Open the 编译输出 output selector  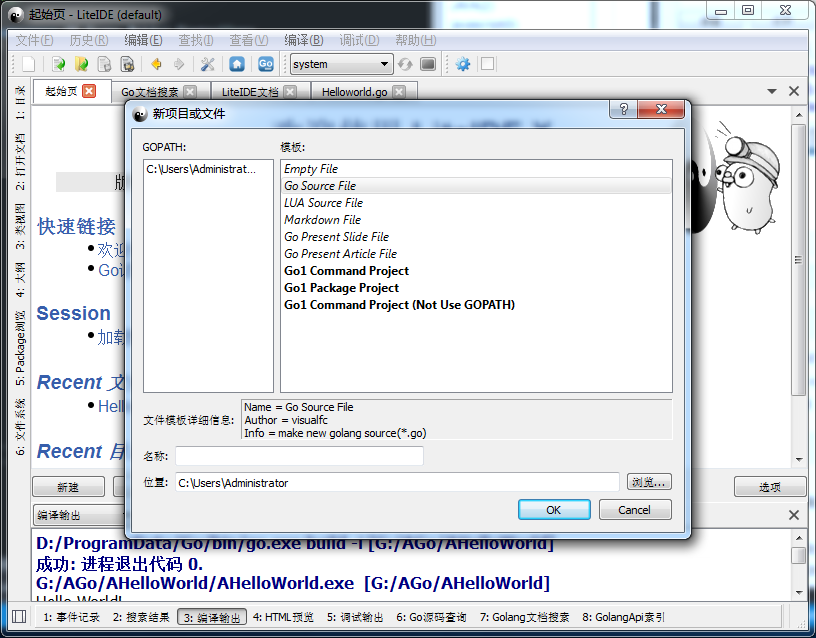[x=78, y=515]
